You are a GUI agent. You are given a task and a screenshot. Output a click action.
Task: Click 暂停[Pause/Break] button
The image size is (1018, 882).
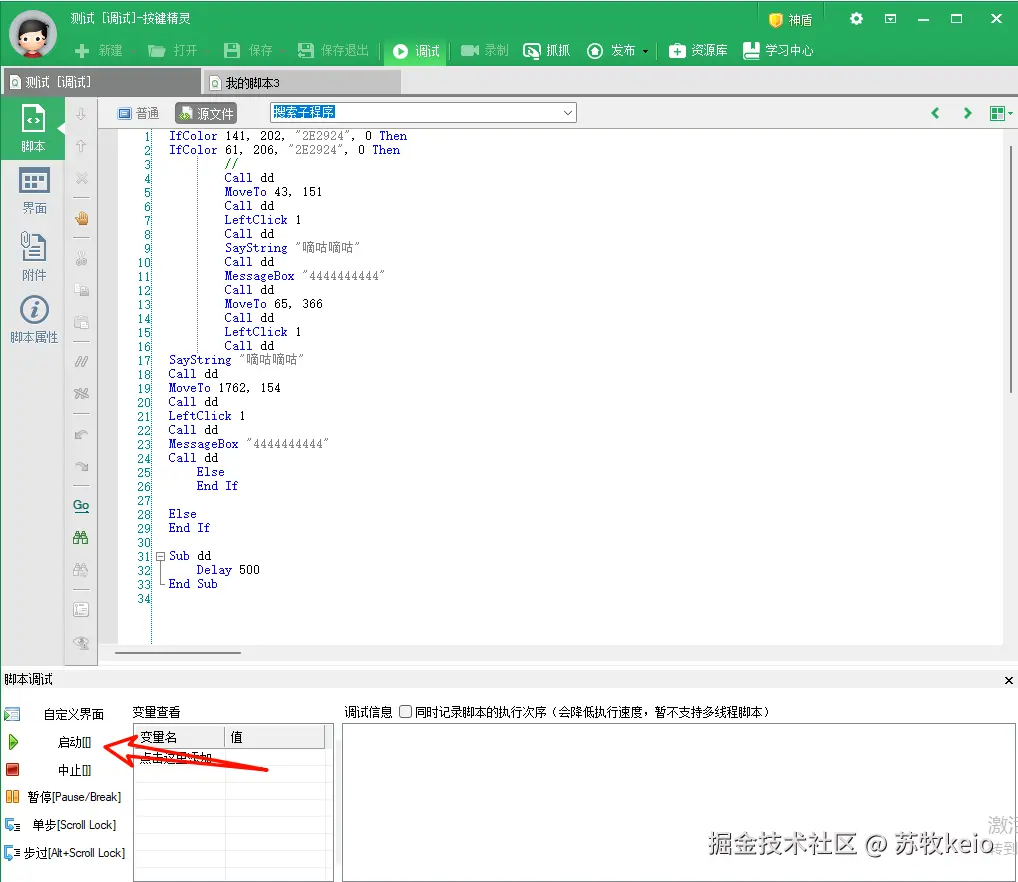point(63,797)
